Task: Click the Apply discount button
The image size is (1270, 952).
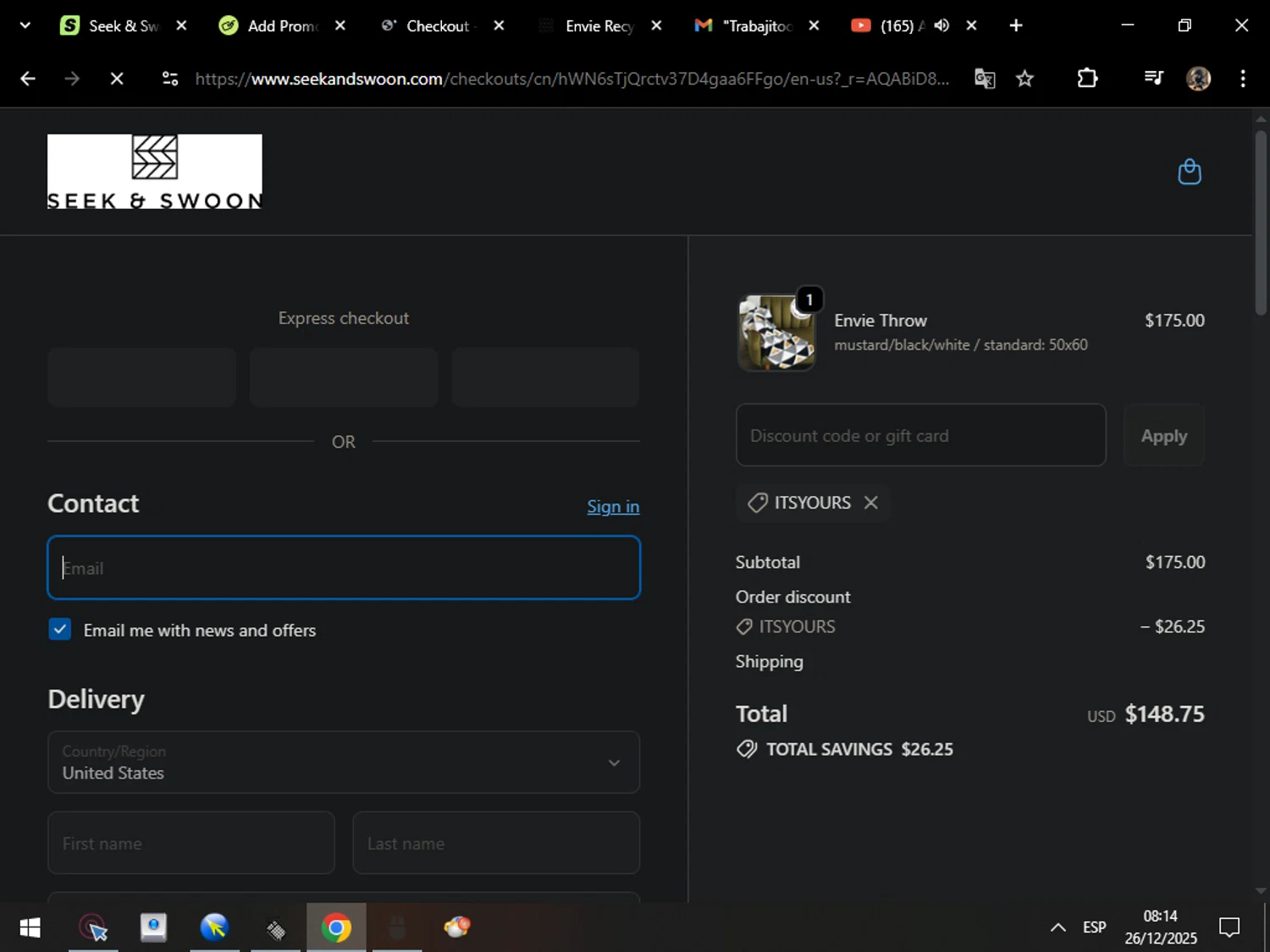Action: (x=1164, y=435)
